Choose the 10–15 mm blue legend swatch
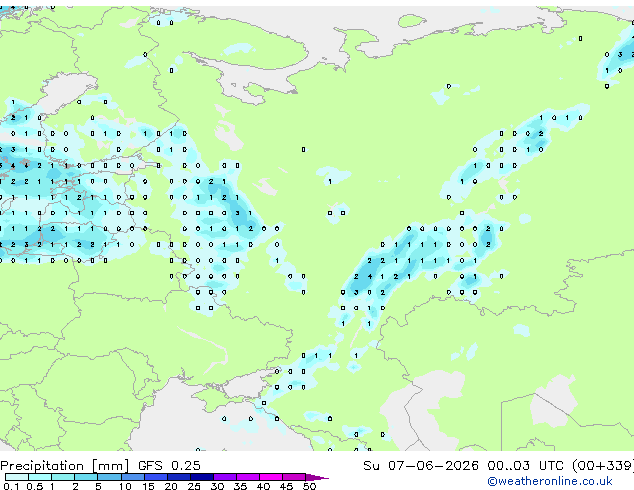Screen dimensions: 634x490 click(x=132, y=477)
